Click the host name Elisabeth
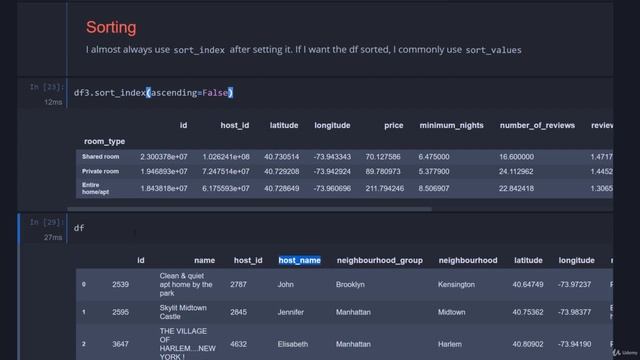This screenshot has height=360, width=640. 293,344
